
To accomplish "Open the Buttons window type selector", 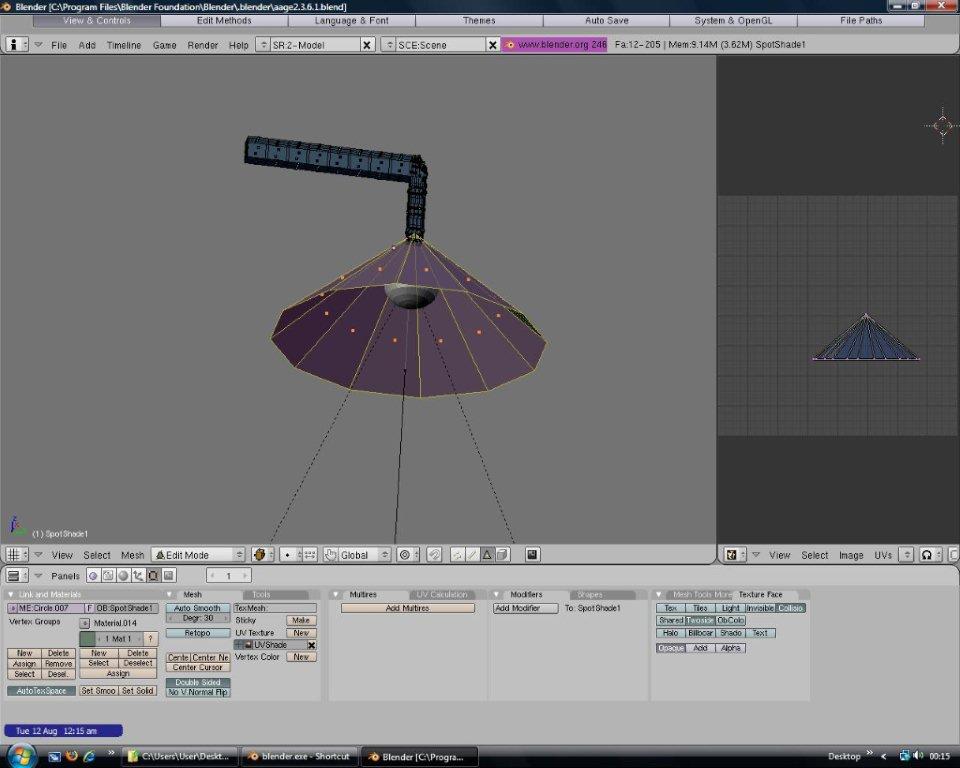I will tap(17, 576).
